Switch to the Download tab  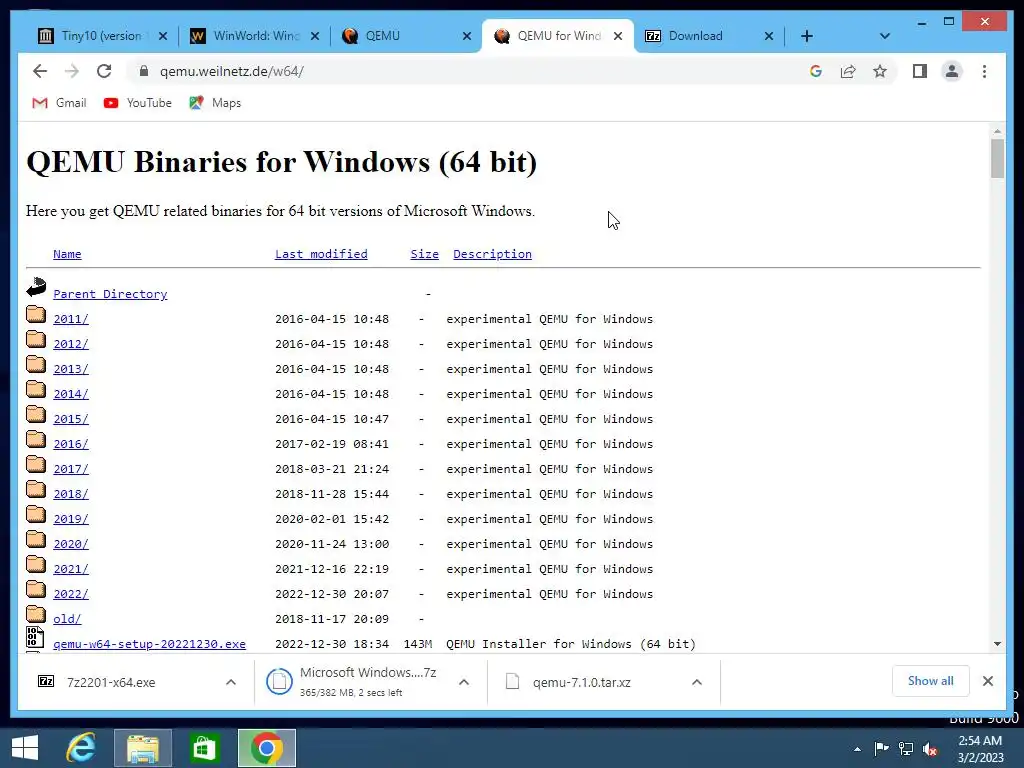click(x=709, y=36)
